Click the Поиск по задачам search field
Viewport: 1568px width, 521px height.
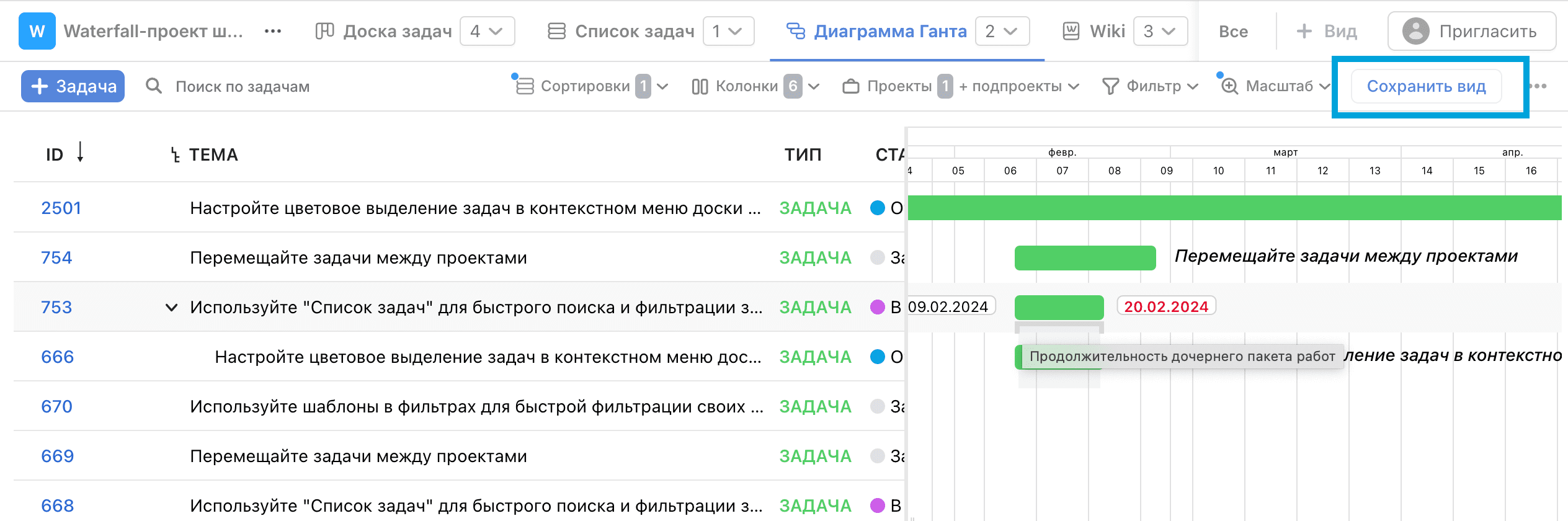point(243,86)
